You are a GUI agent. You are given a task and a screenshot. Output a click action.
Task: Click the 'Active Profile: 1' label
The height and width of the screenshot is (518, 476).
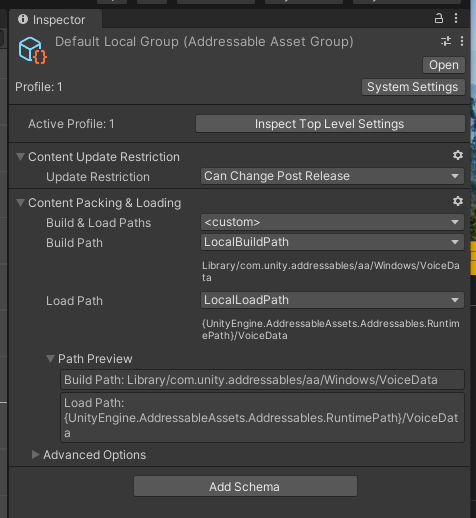[x=71, y=124]
